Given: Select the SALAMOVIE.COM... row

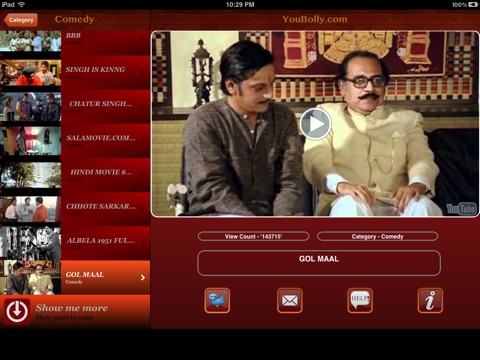Looking at the screenshot, I should pyautogui.click(x=75, y=141).
